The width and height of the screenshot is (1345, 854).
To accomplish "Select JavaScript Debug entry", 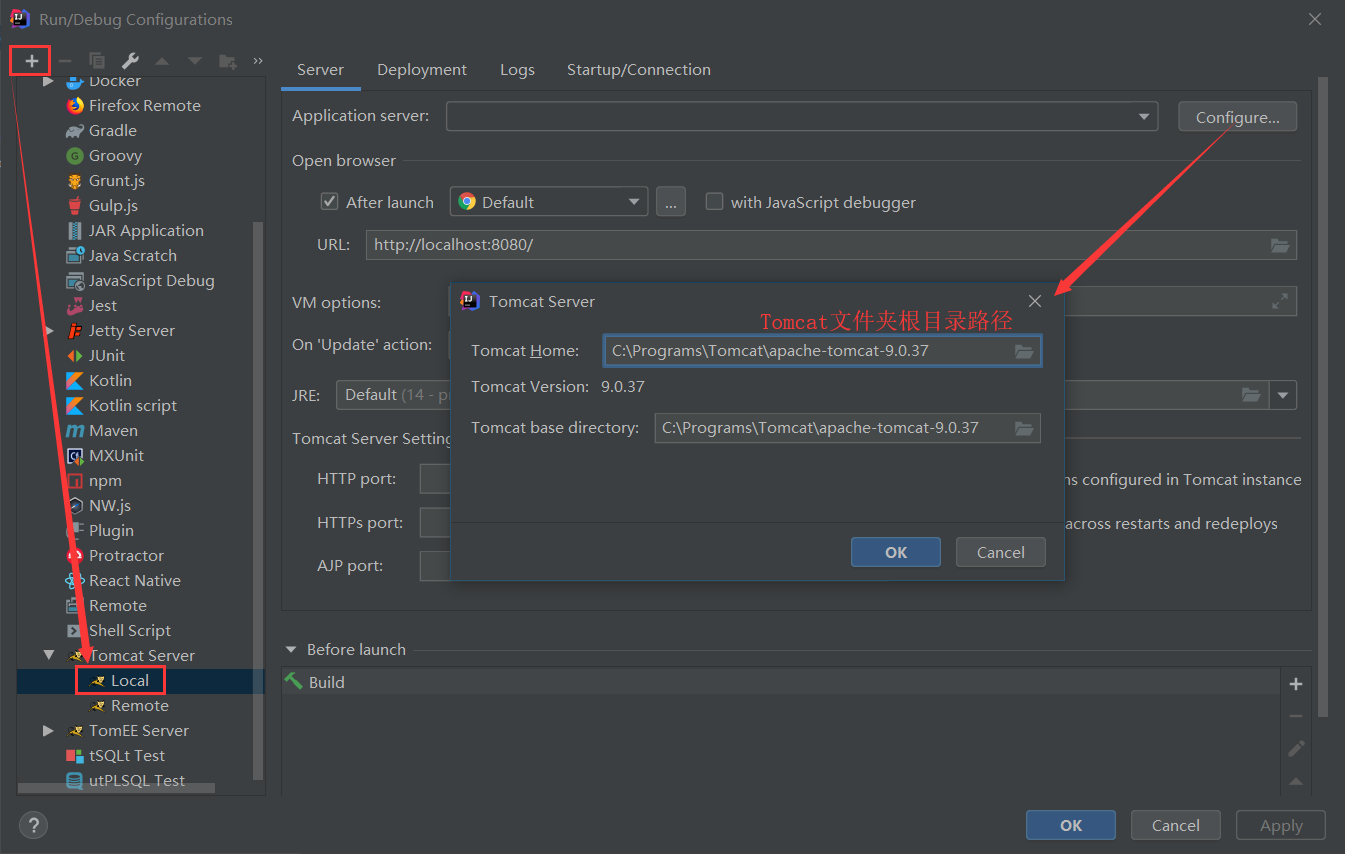I will coord(151,280).
